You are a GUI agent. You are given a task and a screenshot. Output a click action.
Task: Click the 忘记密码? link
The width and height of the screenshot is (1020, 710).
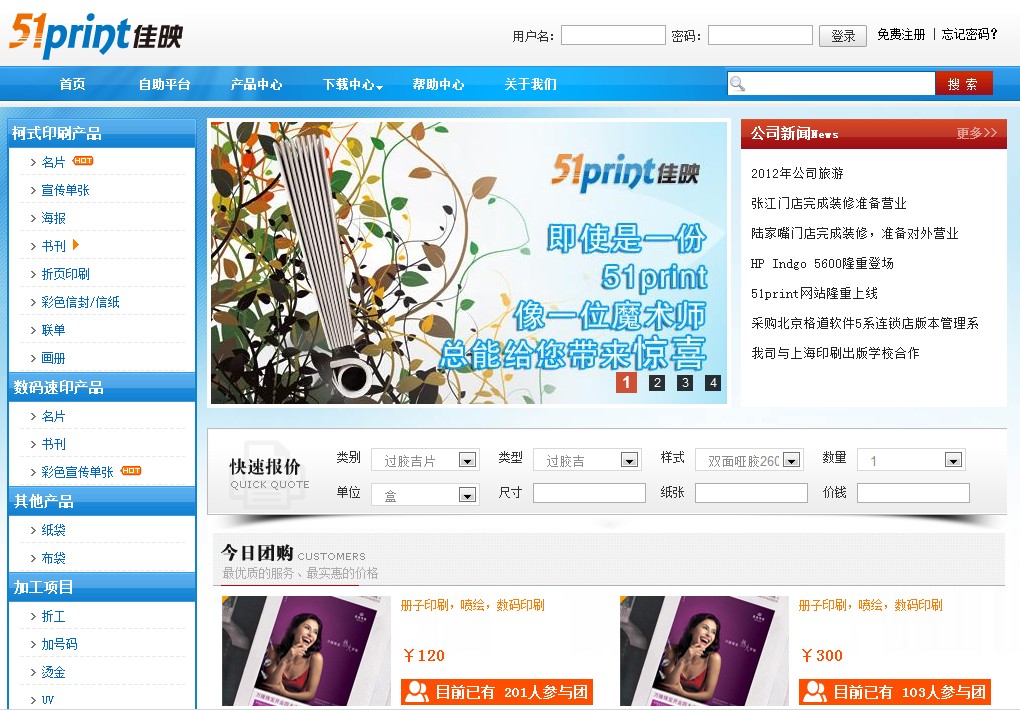969,34
